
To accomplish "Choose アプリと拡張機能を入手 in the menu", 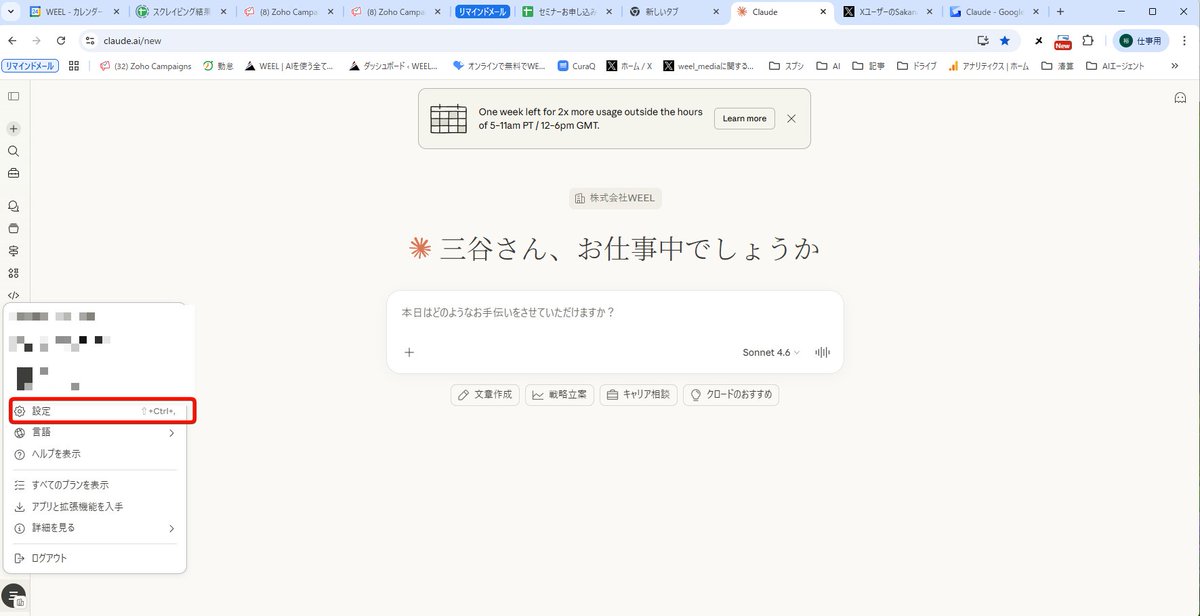I will tap(96, 507).
